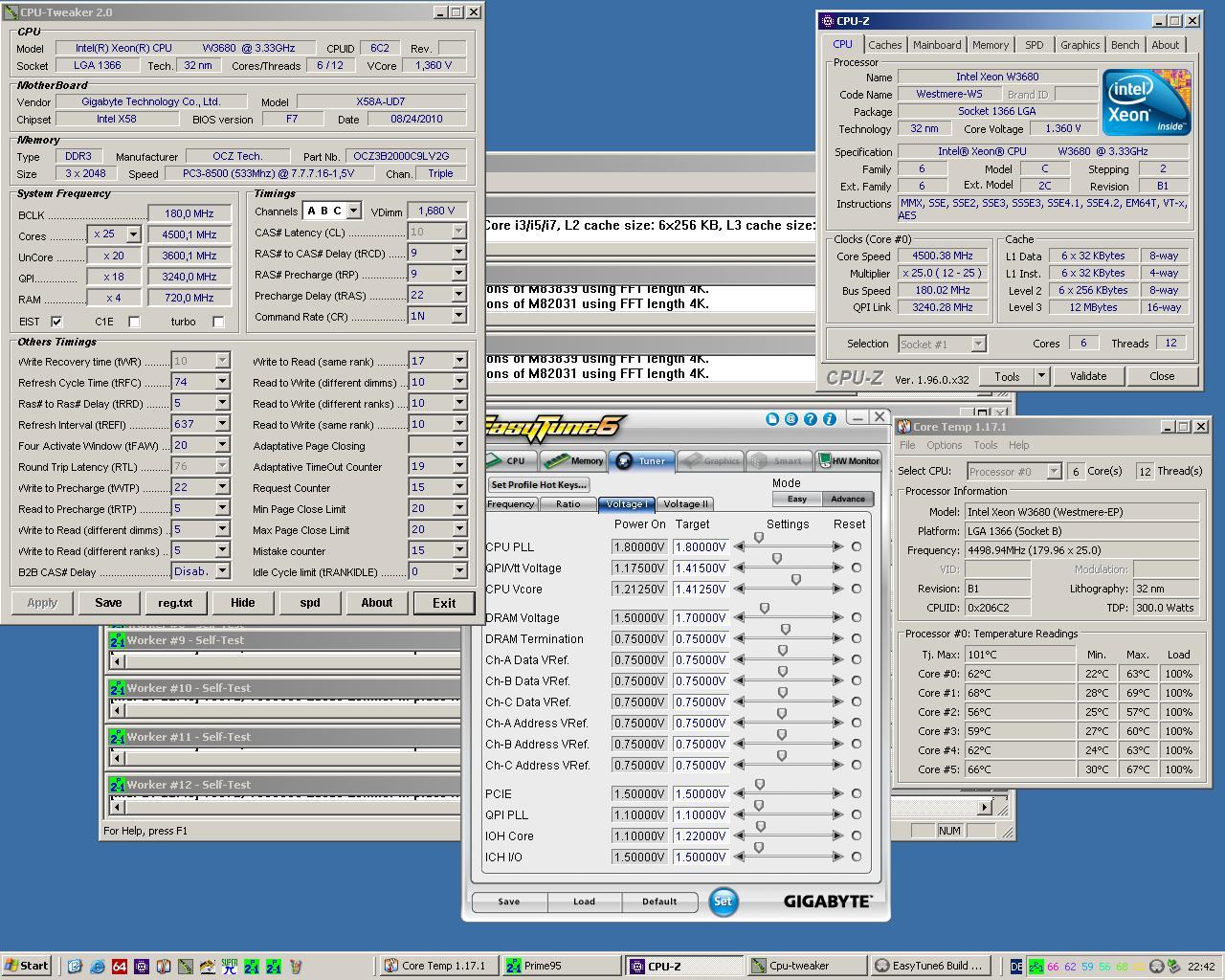Open the Command Rate (CR) dropdown
This screenshot has height=980, width=1225.
point(458,316)
